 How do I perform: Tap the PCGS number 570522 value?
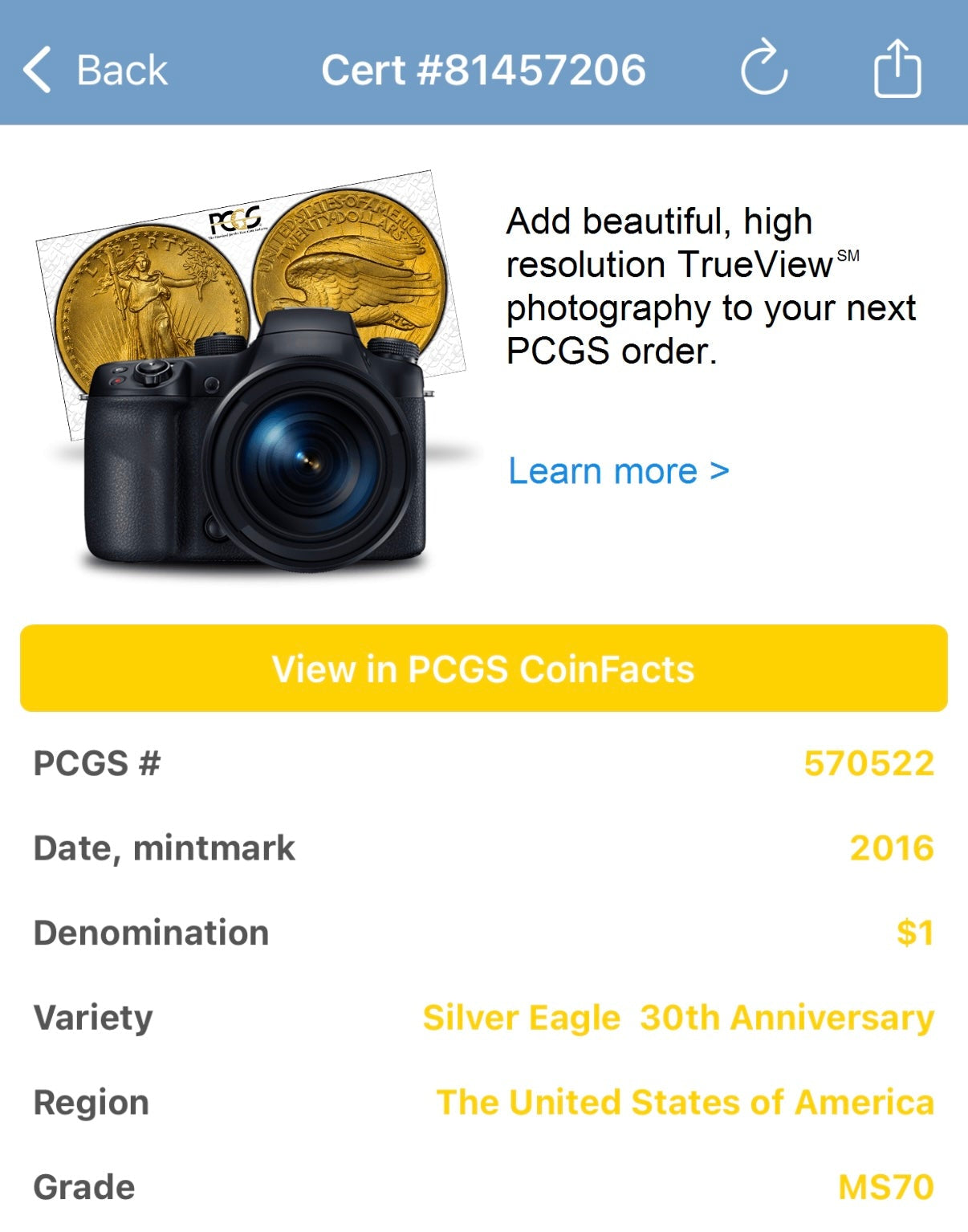pyautogui.click(x=868, y=763)
